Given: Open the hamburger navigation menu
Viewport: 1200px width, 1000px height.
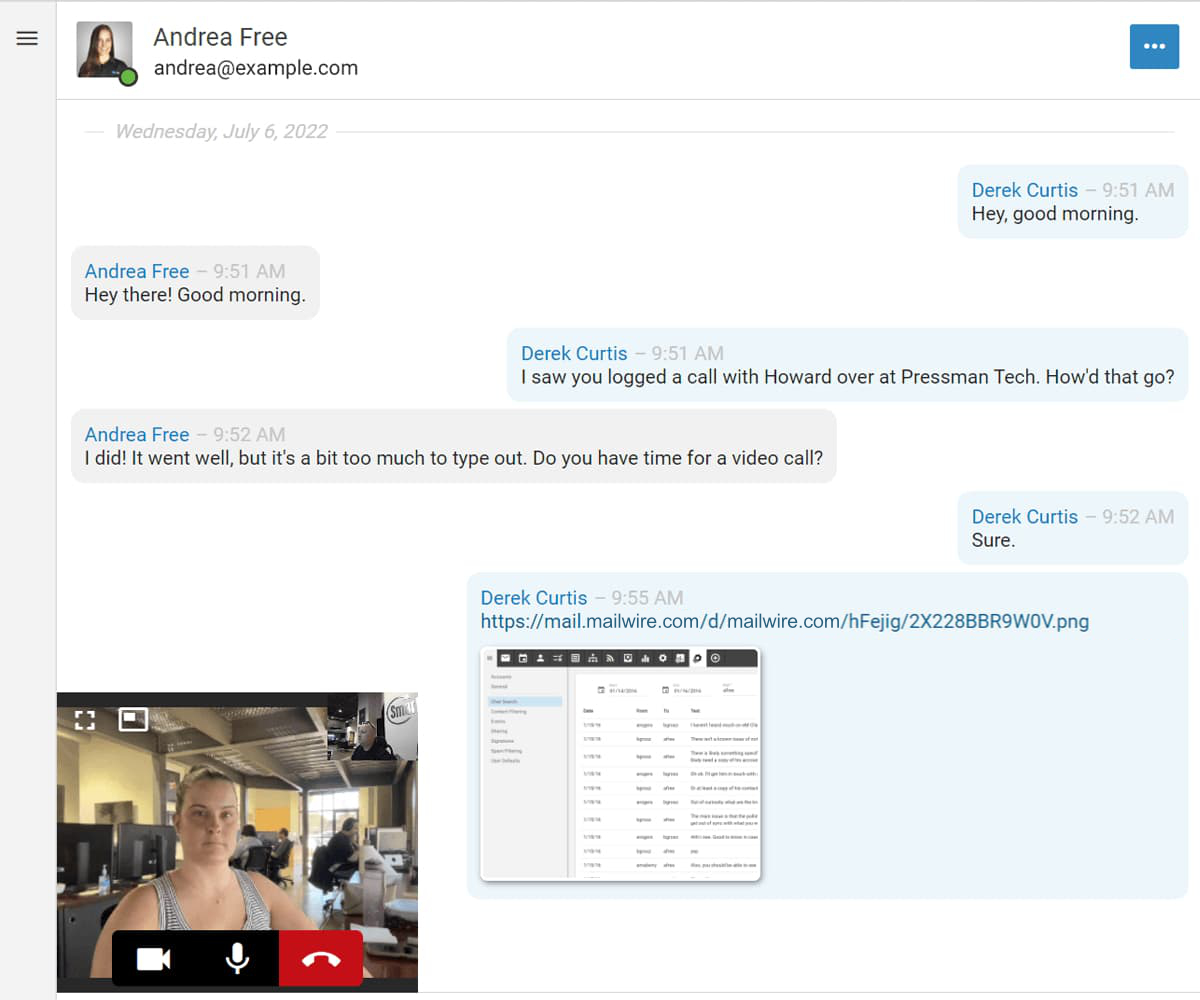Looking at the screenshot, I should [26, 38].
